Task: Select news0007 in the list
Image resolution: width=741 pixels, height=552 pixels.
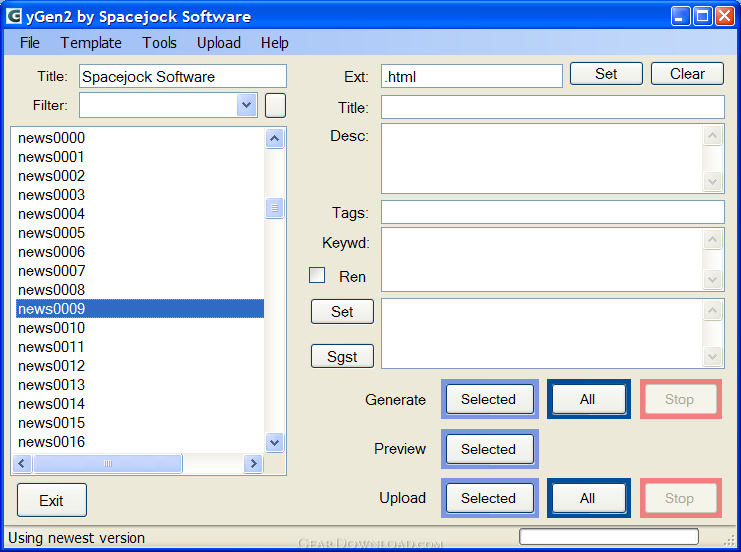Action: click(140, 271)
